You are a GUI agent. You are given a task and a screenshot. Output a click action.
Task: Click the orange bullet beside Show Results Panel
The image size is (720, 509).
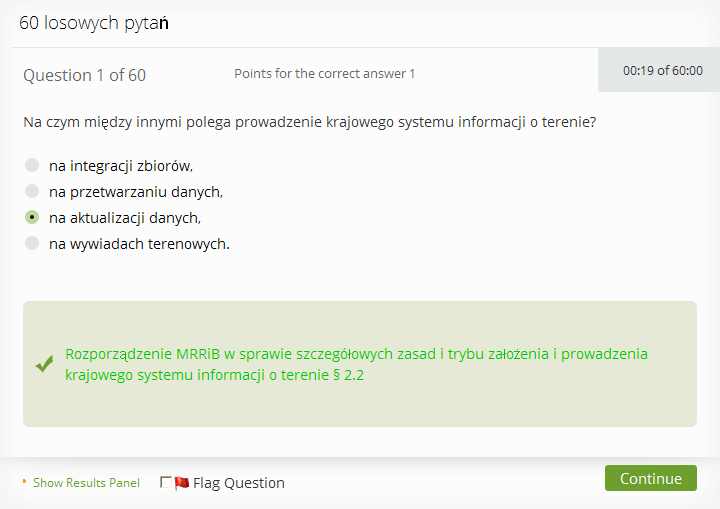click(x=24, y=481)
